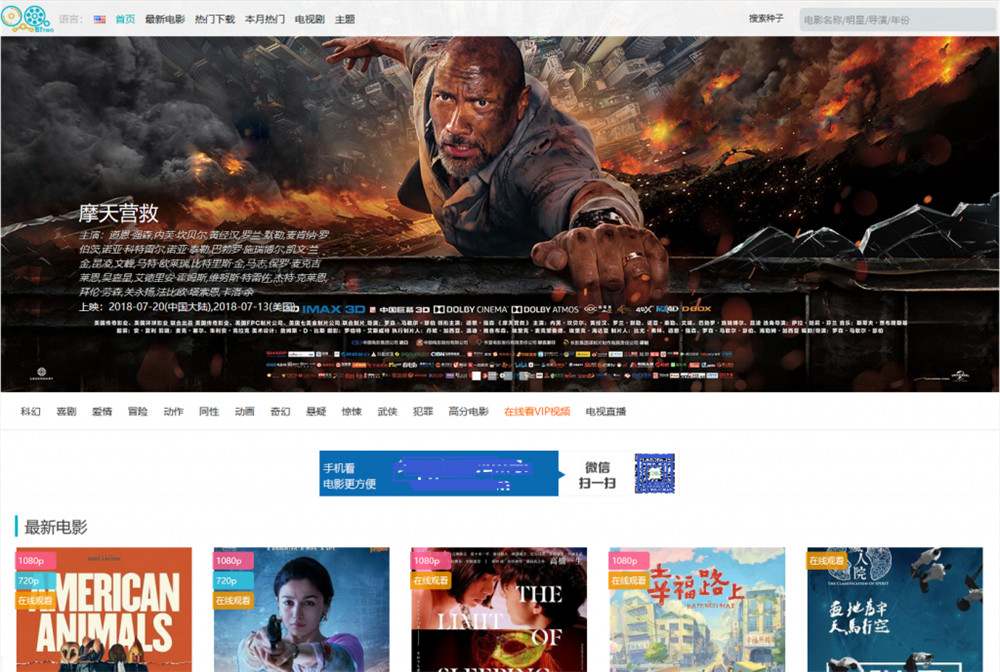This screenshot has width=1000, height=672.
Task: Click the US flag language icon
Action: [x=100, y=19]
